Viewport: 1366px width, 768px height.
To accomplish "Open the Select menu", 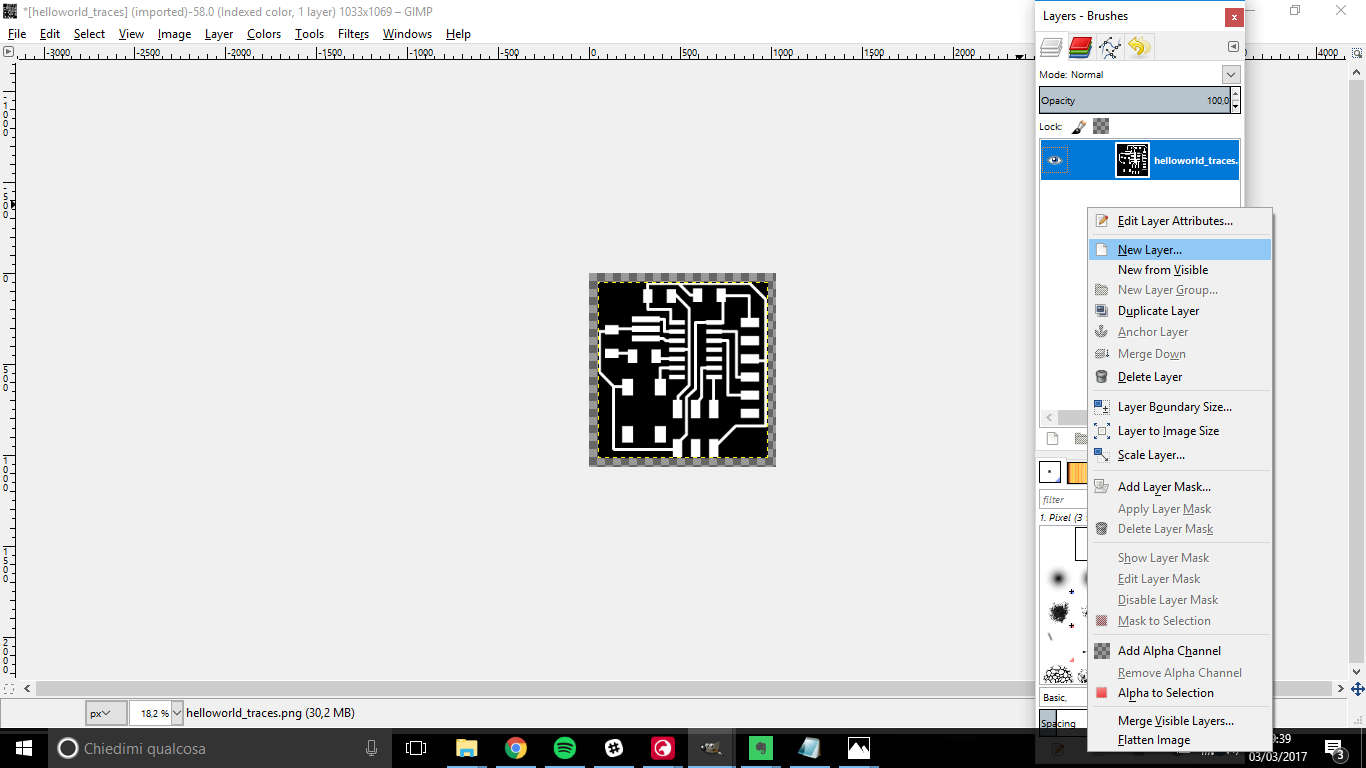I will click(89, 34).
